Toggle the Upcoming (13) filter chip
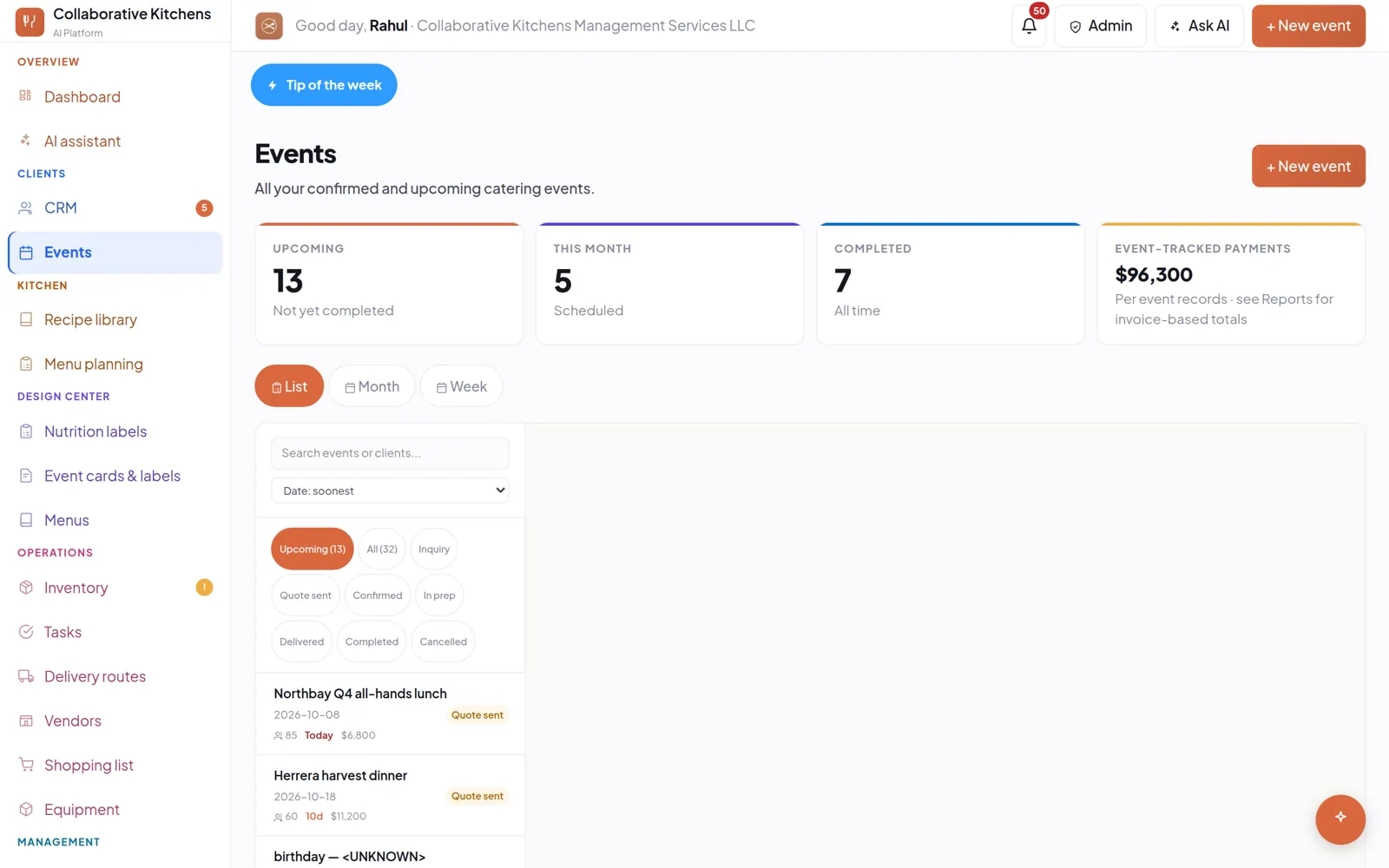Image resolution: width=1389 pixels, height=868 pixels. tap(313, 549)
